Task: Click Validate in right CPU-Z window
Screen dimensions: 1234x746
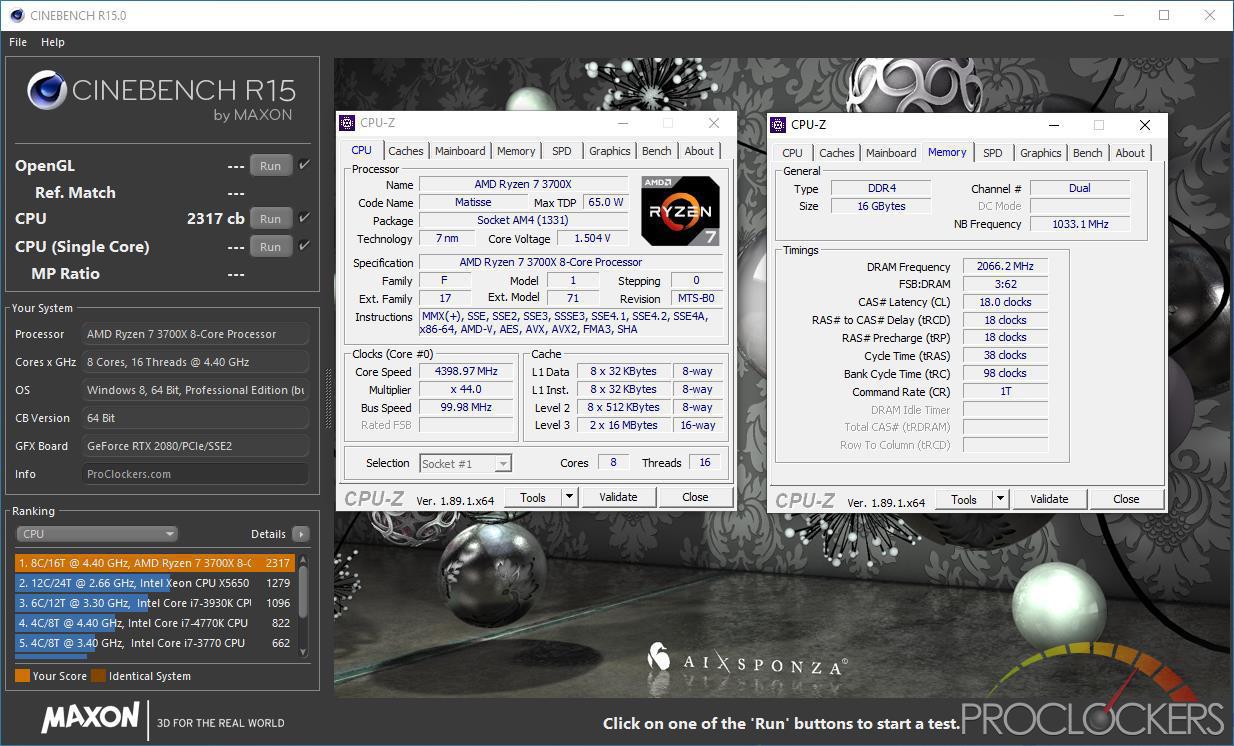Action: [x=1049, y=499]
